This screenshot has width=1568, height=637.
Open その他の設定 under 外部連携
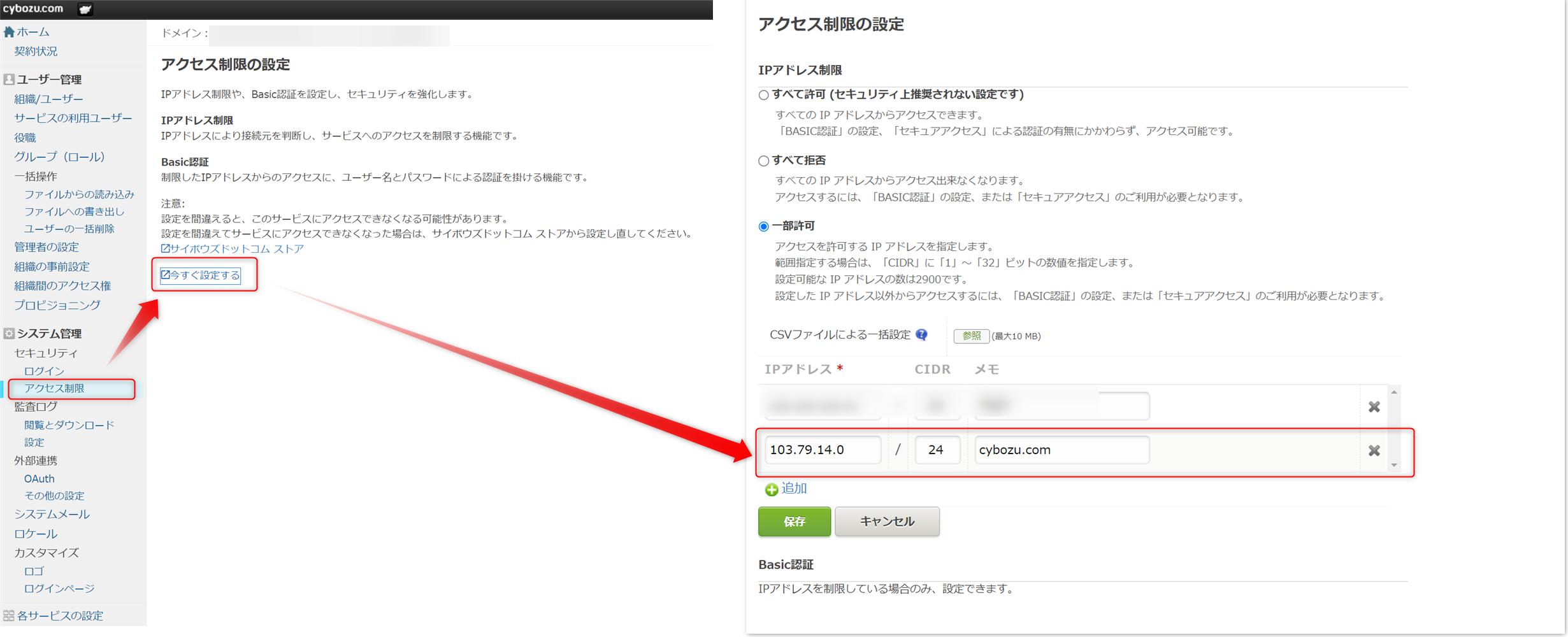pyautogui.click(x=54, y=496)
